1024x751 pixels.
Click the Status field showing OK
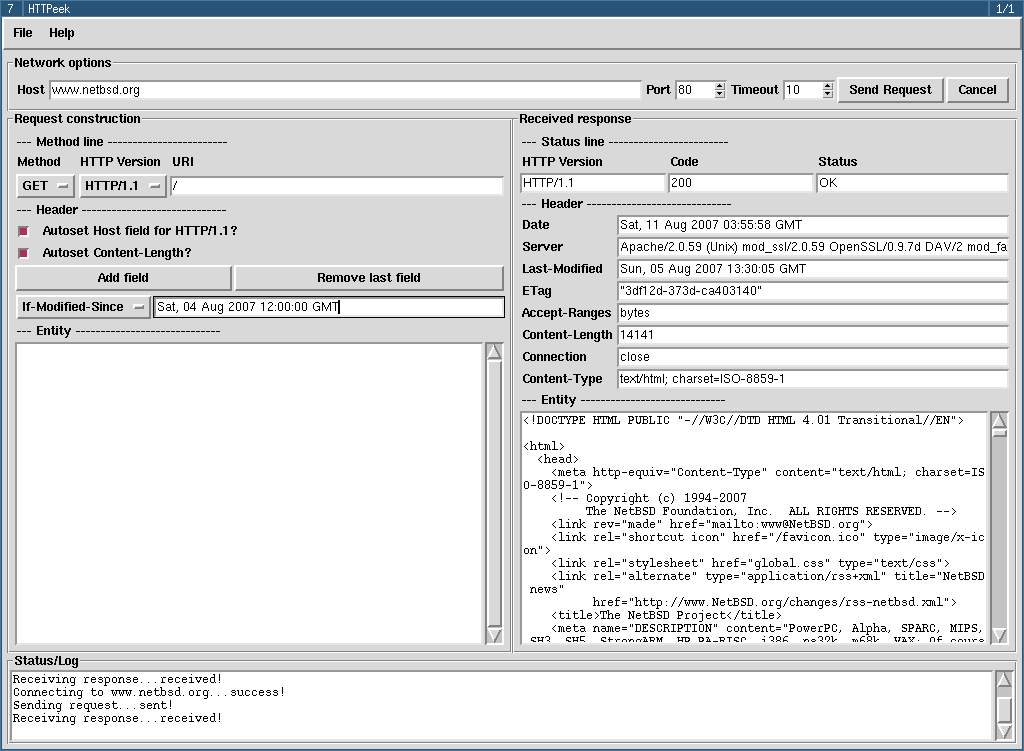[x=912, y=184]
